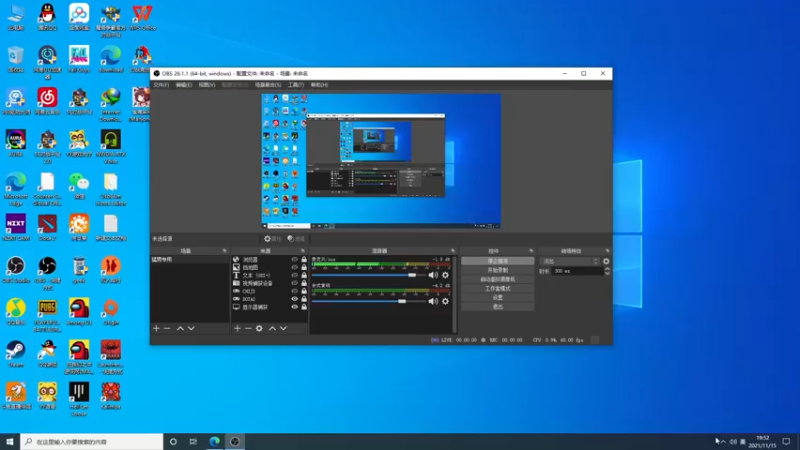Pop out the 来源 dock panel
The height and width of the screenshot is (450, 800).
coord(303,251)
